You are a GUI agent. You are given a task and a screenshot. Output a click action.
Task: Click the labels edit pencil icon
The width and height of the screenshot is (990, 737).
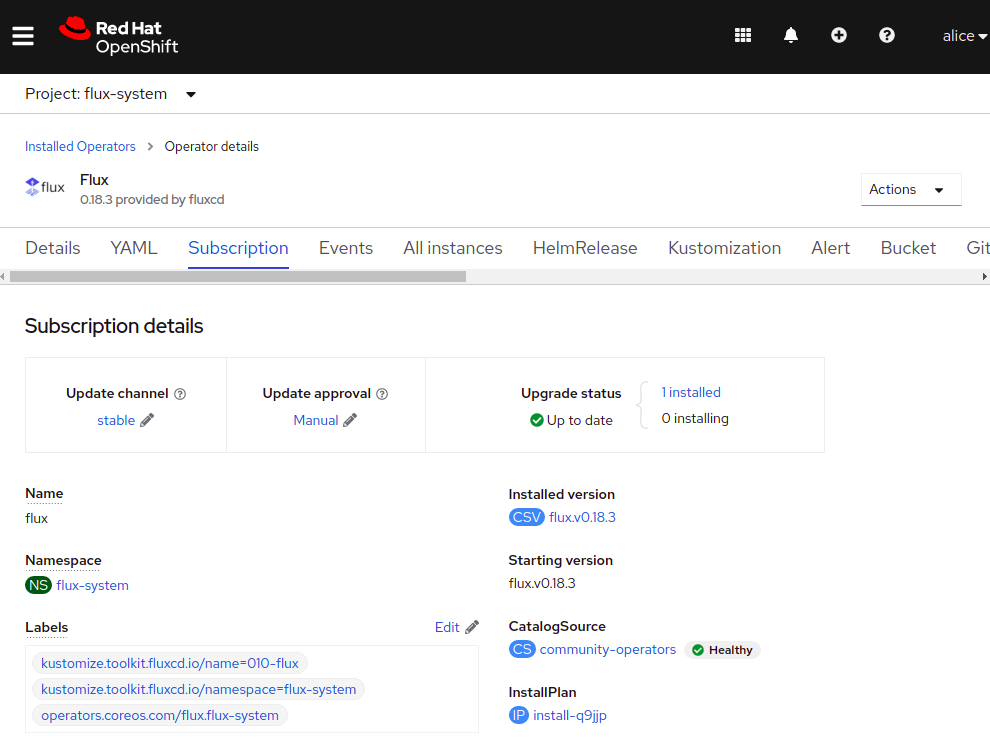(472, 627)
